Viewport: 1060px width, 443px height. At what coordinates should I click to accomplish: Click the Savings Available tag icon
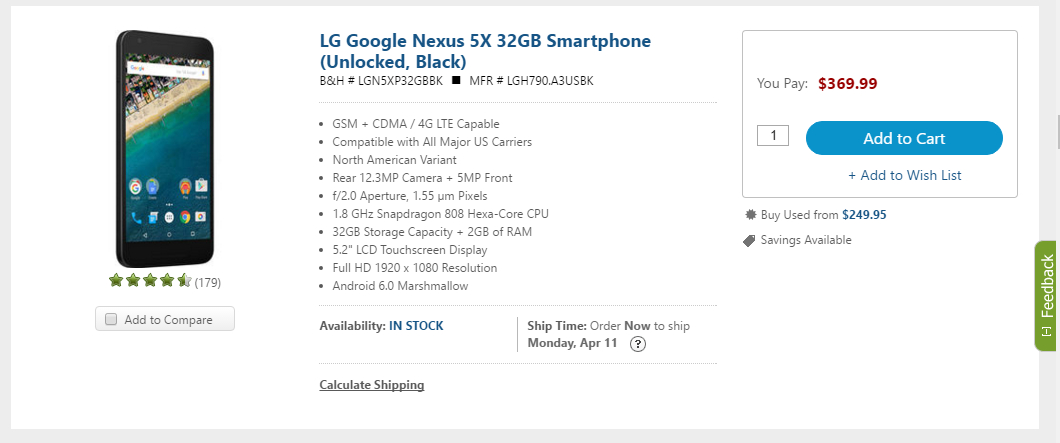pos(749,241)
